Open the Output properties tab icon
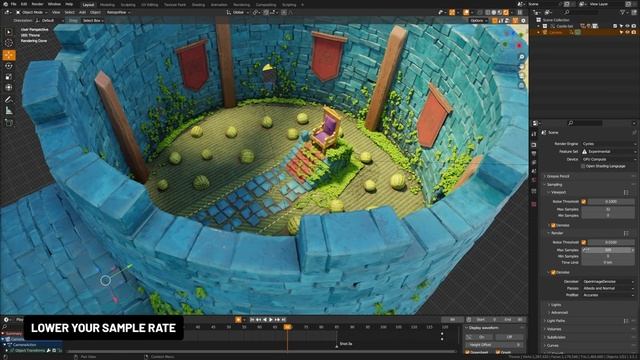 pyautogui.click(x=534, y=154)
